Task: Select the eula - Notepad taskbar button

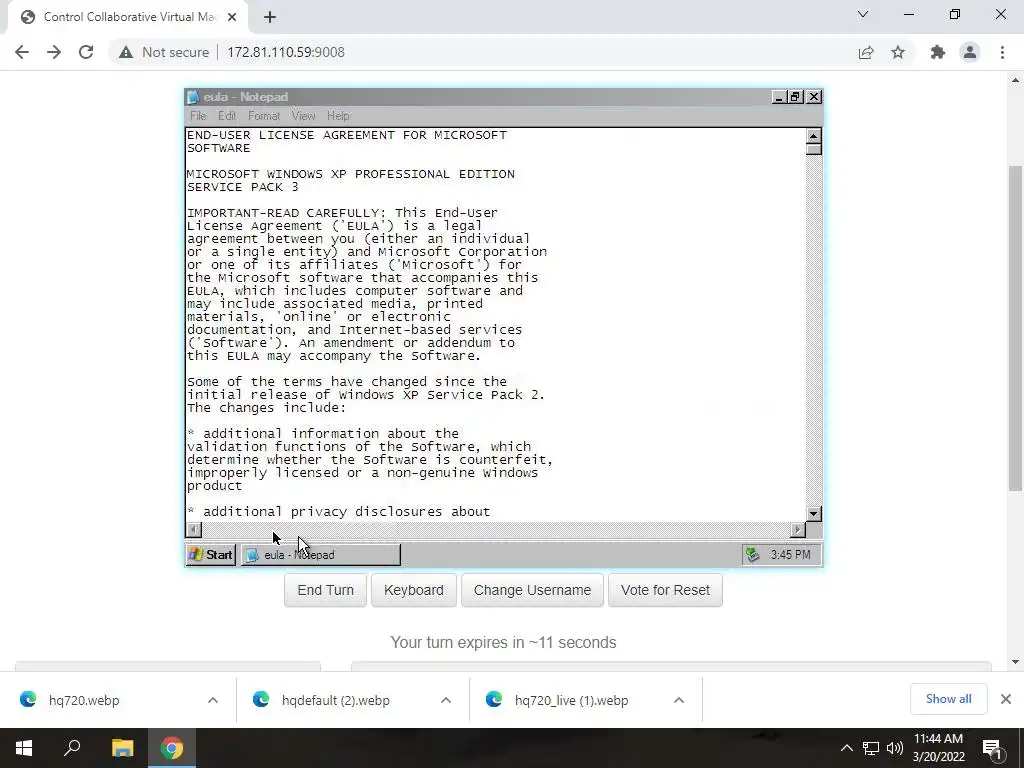Action: (x=321, y=554)
